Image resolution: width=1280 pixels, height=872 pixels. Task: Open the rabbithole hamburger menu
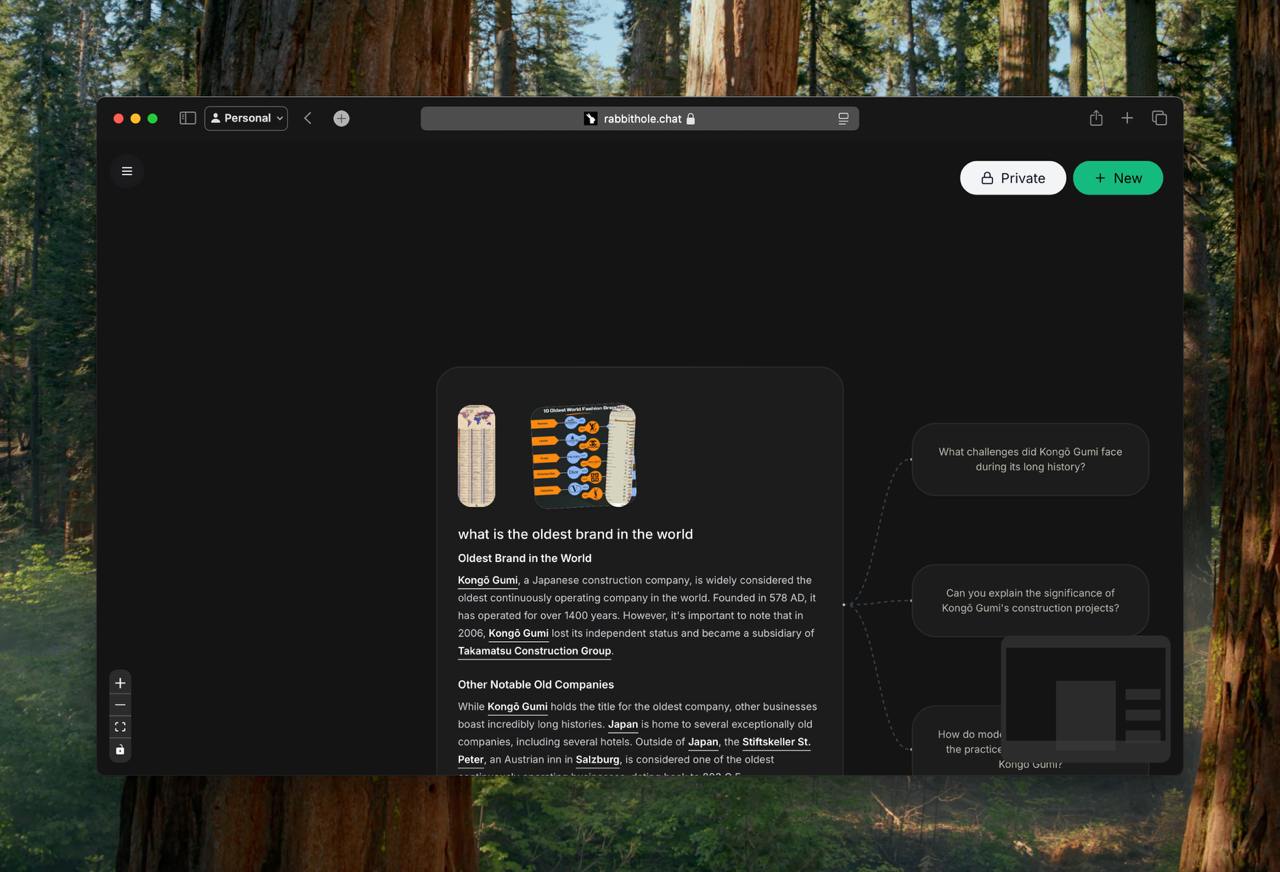pyautogui.click(x=127, y=171)
